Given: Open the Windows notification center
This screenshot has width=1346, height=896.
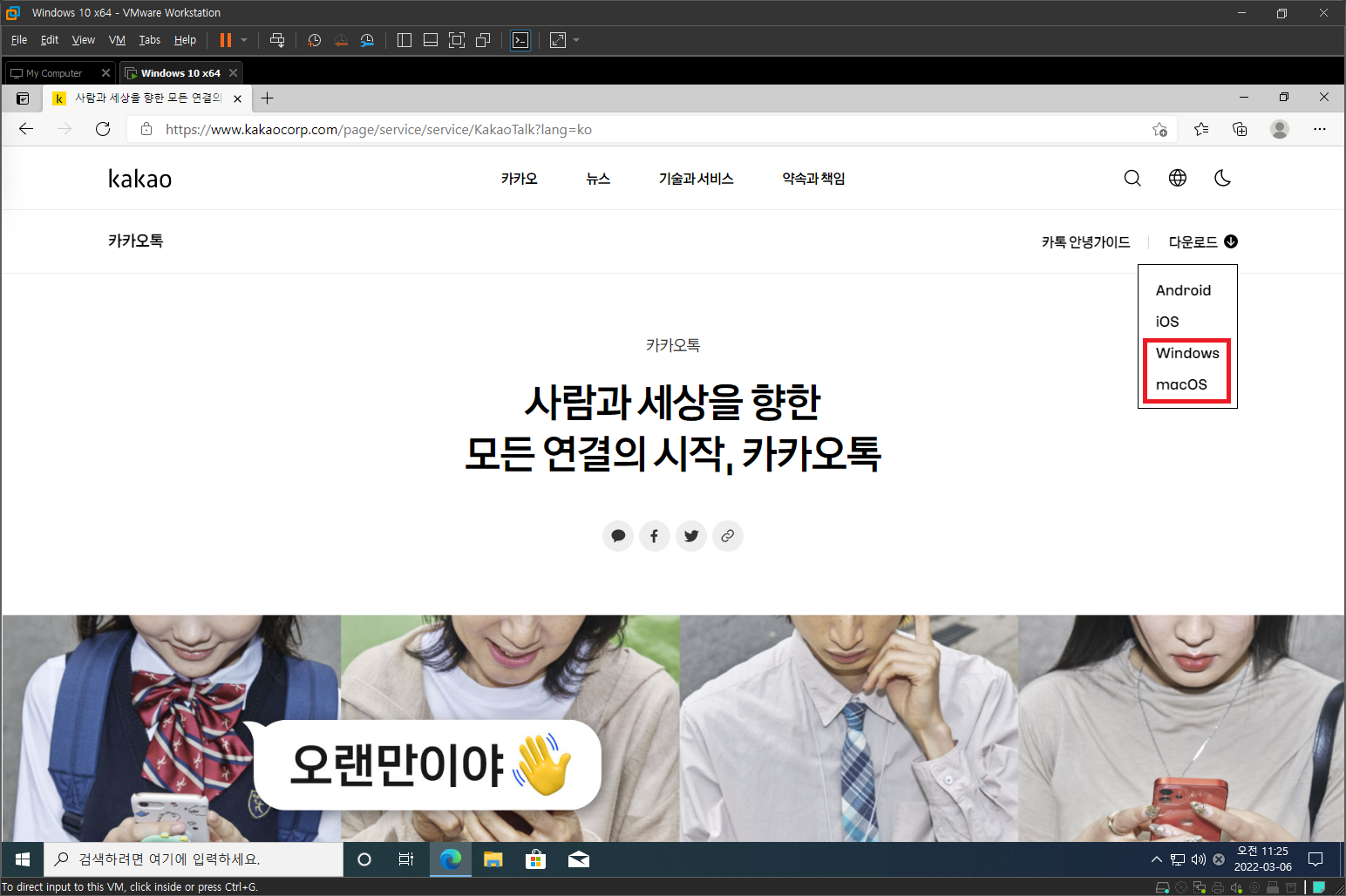Looking at the screenshot, I should (x=1315, y=859).
